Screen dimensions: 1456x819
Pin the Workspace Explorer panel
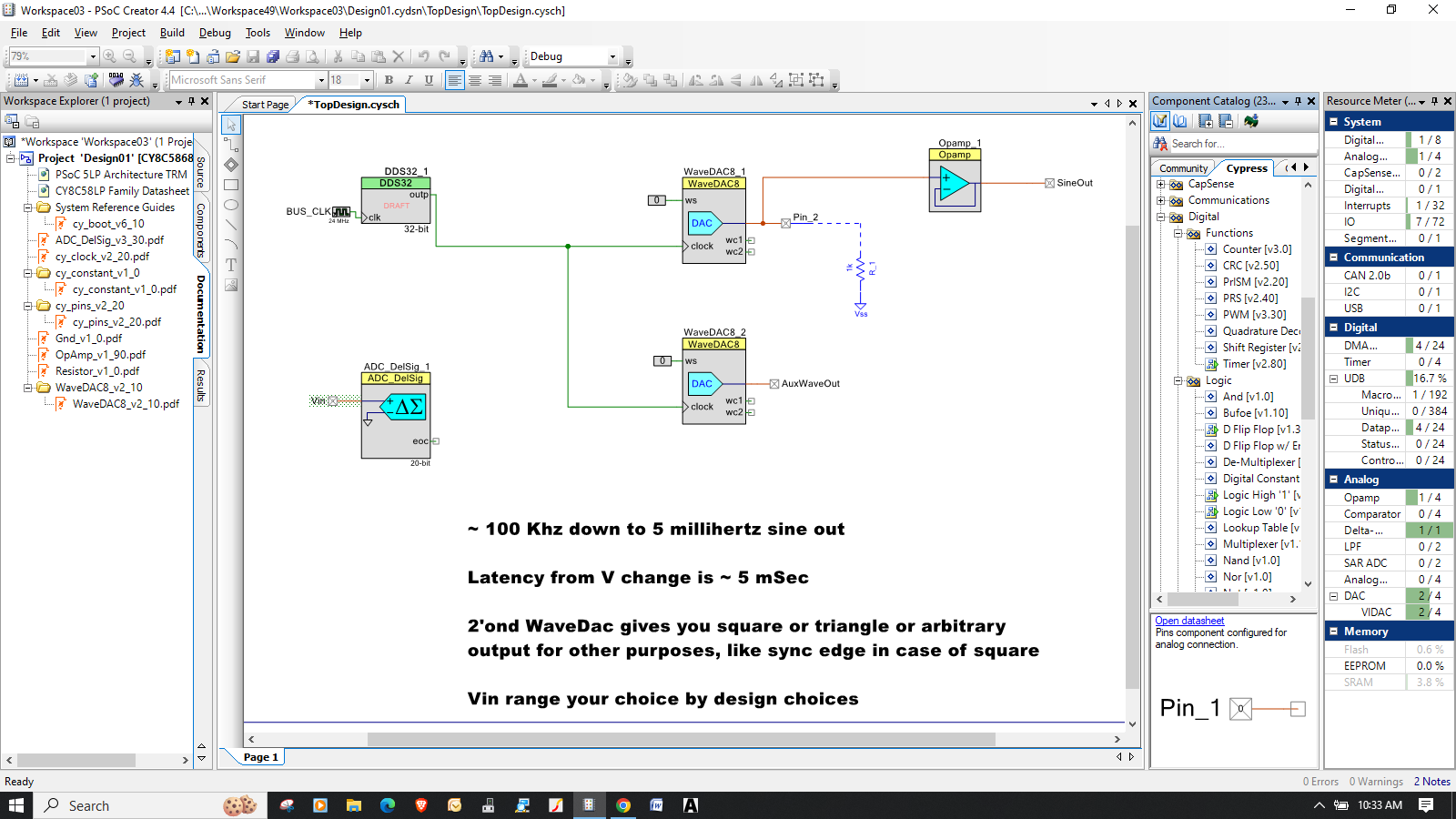coord(192,101)
